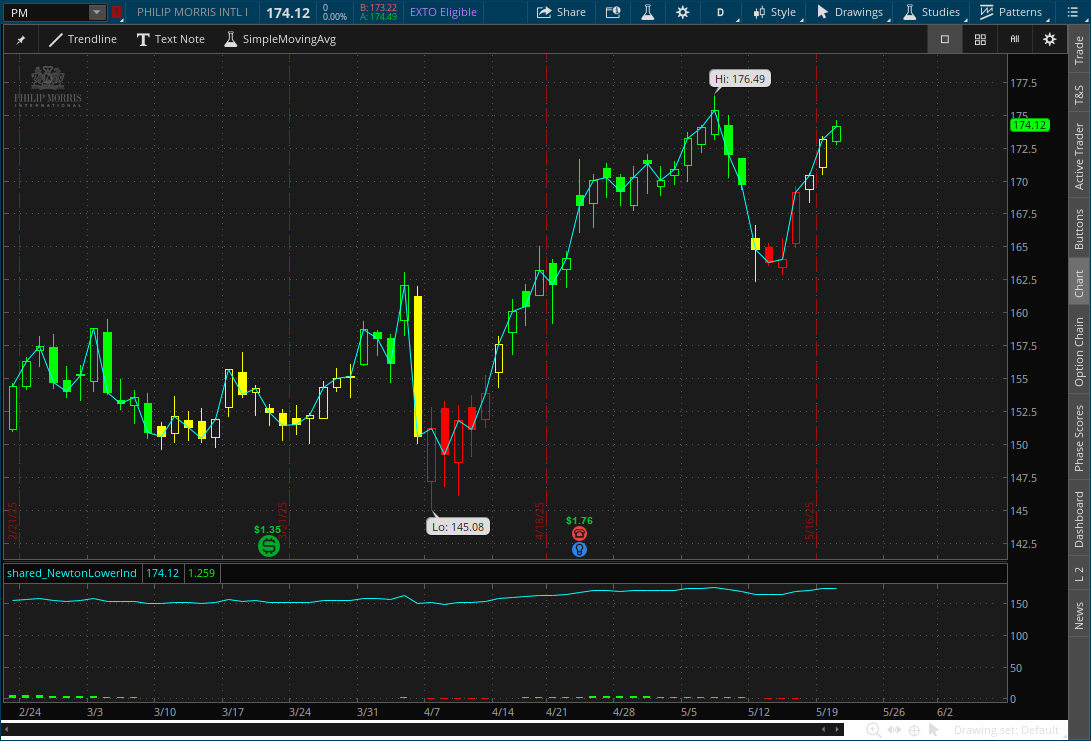Click the crosshair target icon
Image resolution: width=1091 pixels, height=741 pixels.
pos(914,730)
